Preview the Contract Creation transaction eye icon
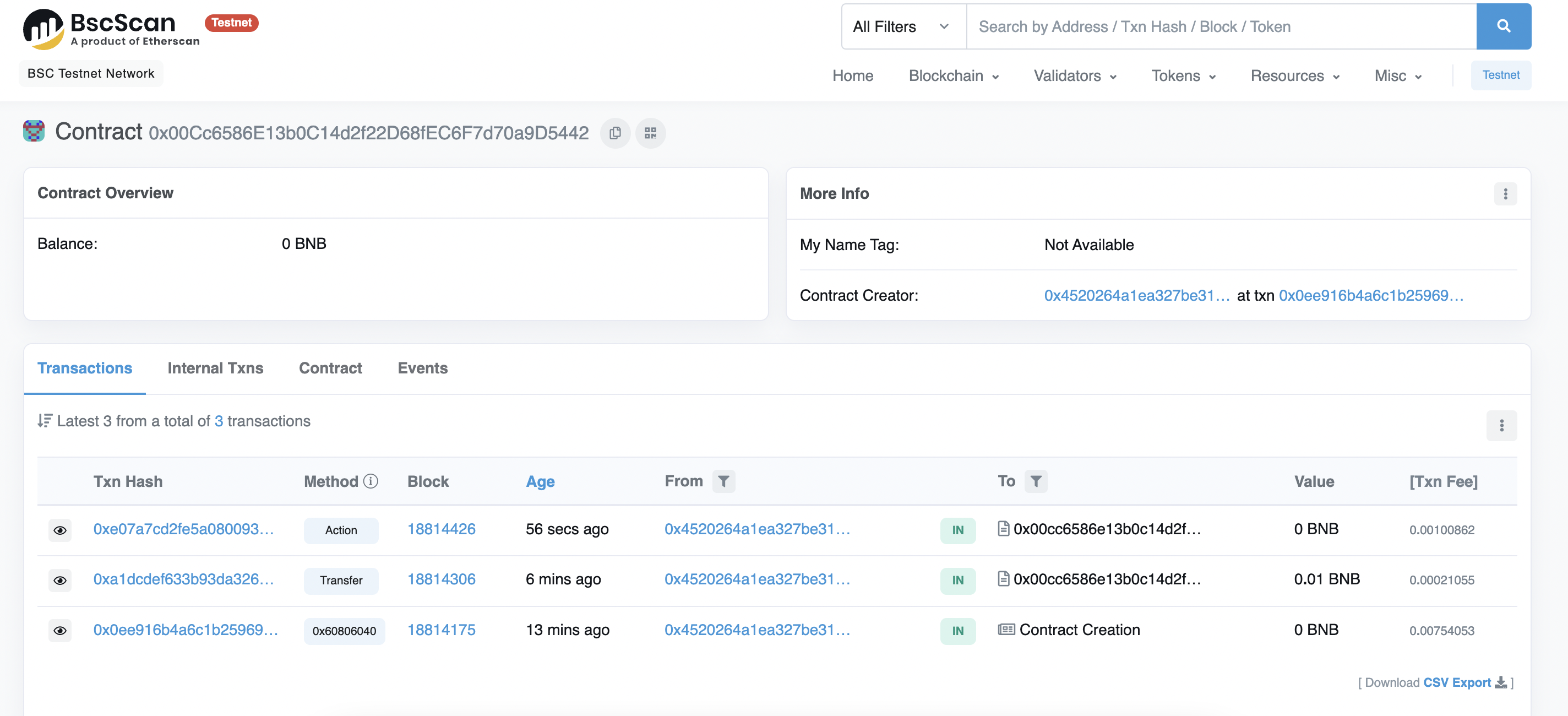Viewport: 1568px width, 716px height. click(59, 630)
